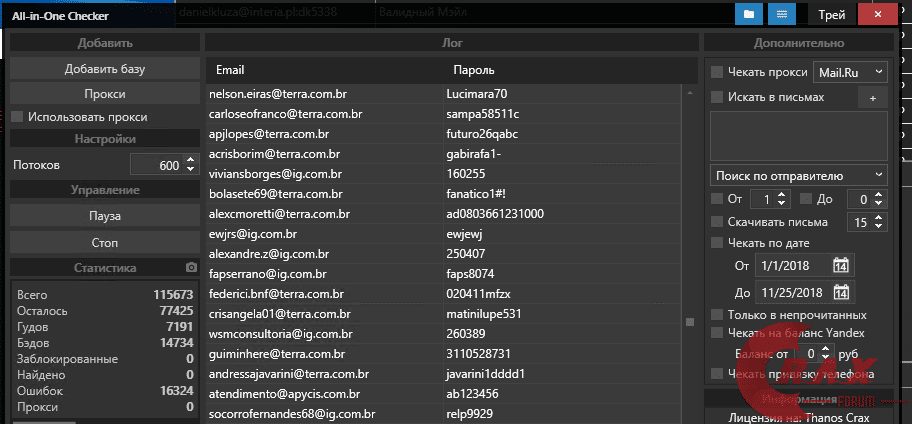Select row bolasete69@terra.com.br

(x=443, y=194)
